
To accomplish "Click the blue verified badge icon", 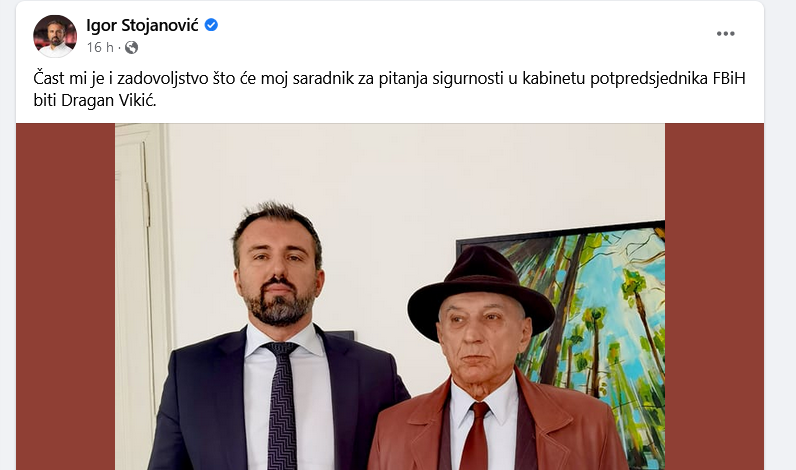I will click(x=211, y=25).
